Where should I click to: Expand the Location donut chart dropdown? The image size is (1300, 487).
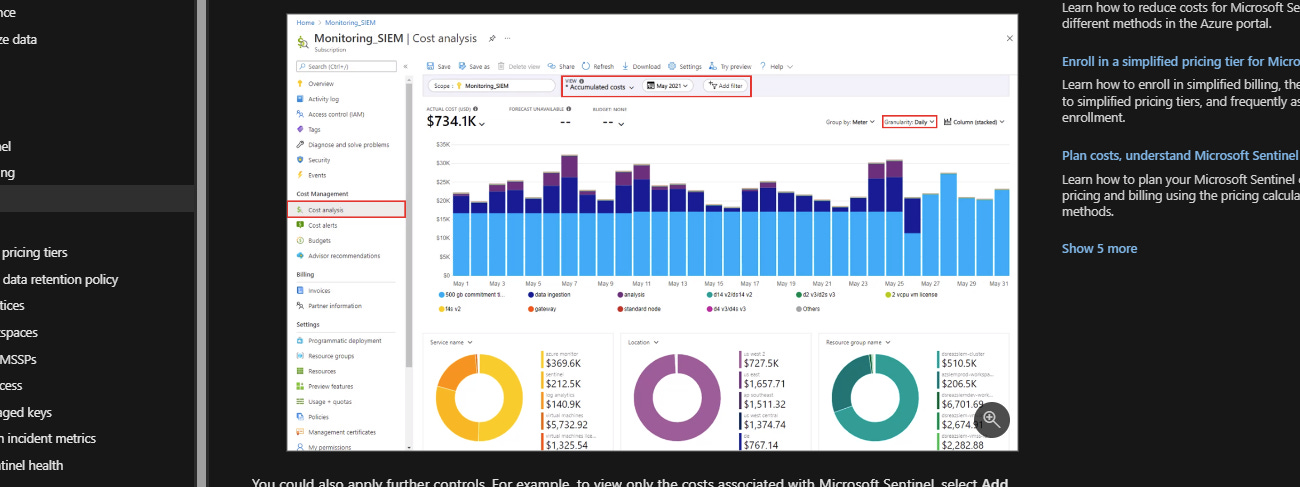tap(645, 342)
